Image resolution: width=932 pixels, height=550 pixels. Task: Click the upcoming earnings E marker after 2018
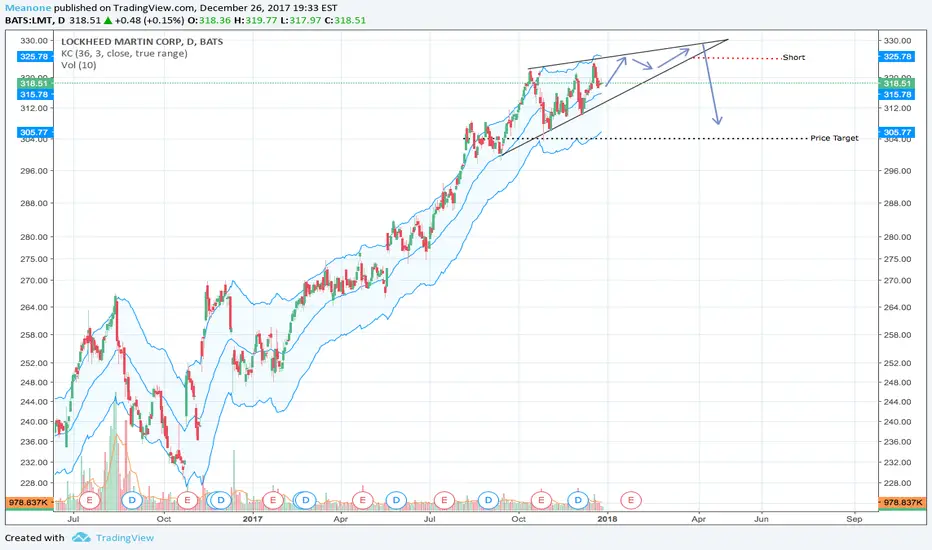tap(631, 500)
